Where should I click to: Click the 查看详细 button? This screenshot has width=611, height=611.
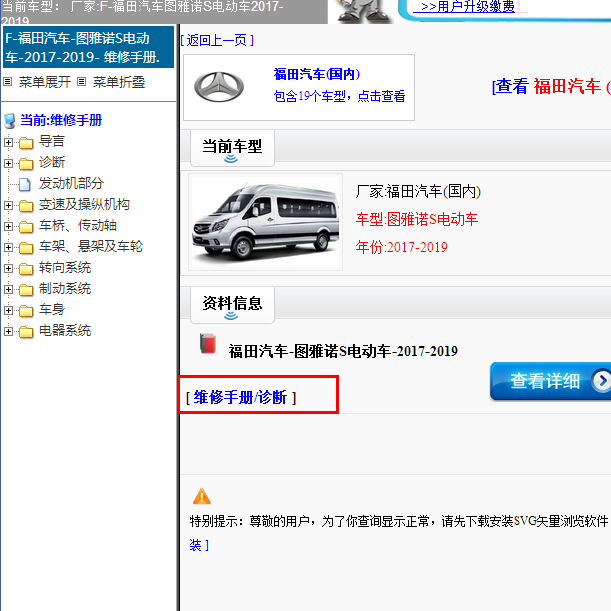click(x=550, y=381)
